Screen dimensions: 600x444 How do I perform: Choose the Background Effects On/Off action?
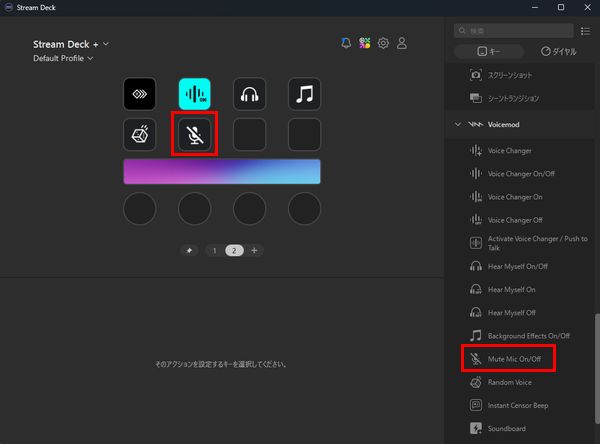point(520,336)
